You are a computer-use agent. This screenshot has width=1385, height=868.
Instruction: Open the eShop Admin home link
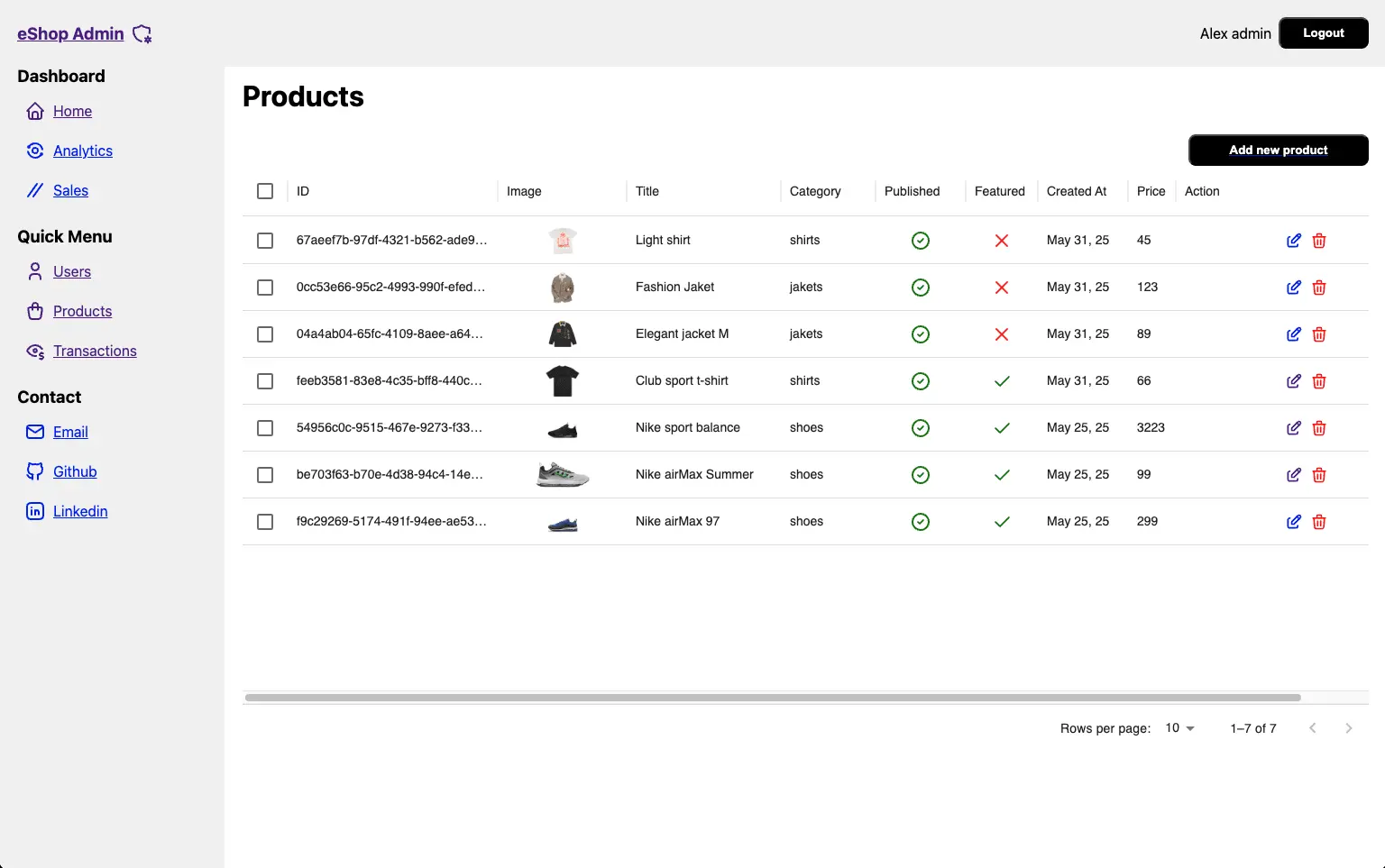click(70, 33)
